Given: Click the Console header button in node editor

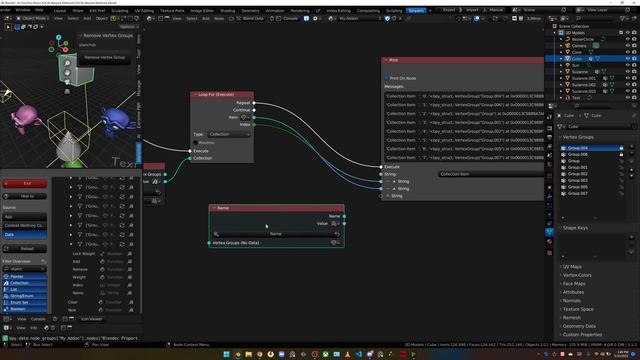Looking at the screenshot, I should pos(287,18).
